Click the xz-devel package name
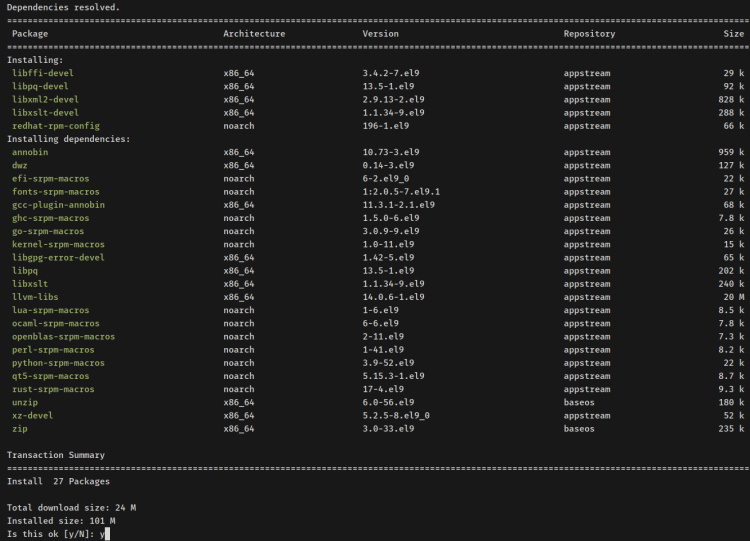 pyautogui.click(x=32, y=415)
